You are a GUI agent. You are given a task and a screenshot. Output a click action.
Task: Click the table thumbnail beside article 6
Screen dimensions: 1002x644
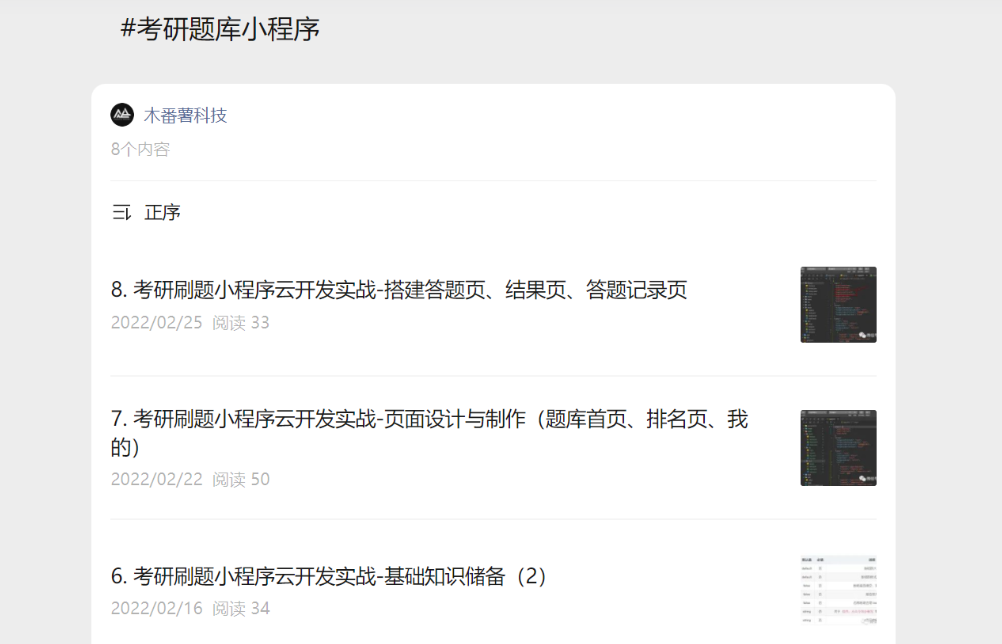[838, 591]
